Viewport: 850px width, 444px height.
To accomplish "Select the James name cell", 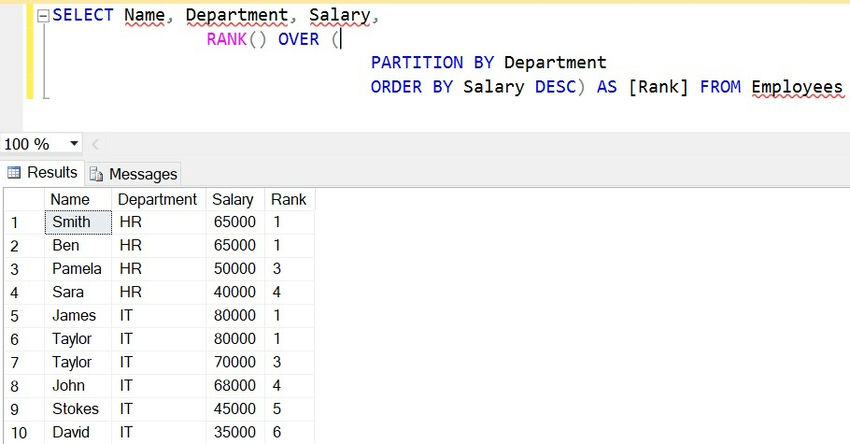I will coord(78,316).
